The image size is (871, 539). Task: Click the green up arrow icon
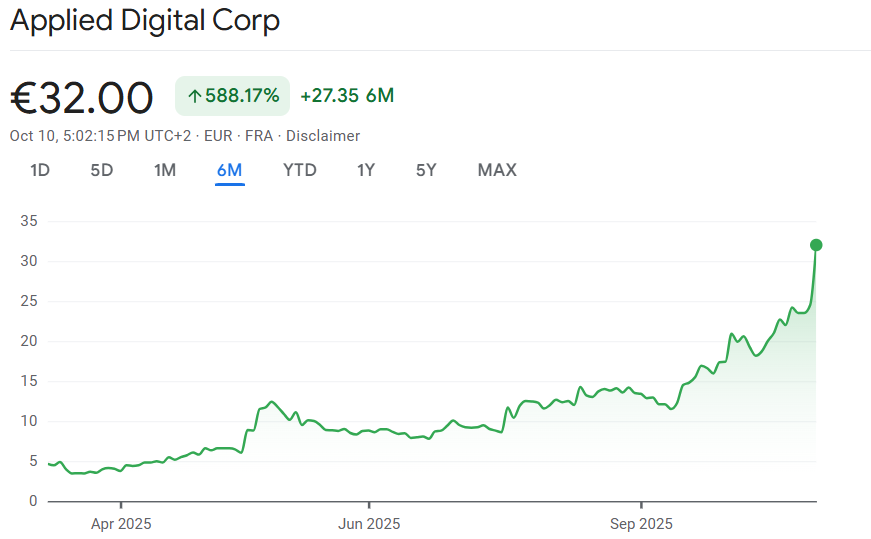point(195,96)
